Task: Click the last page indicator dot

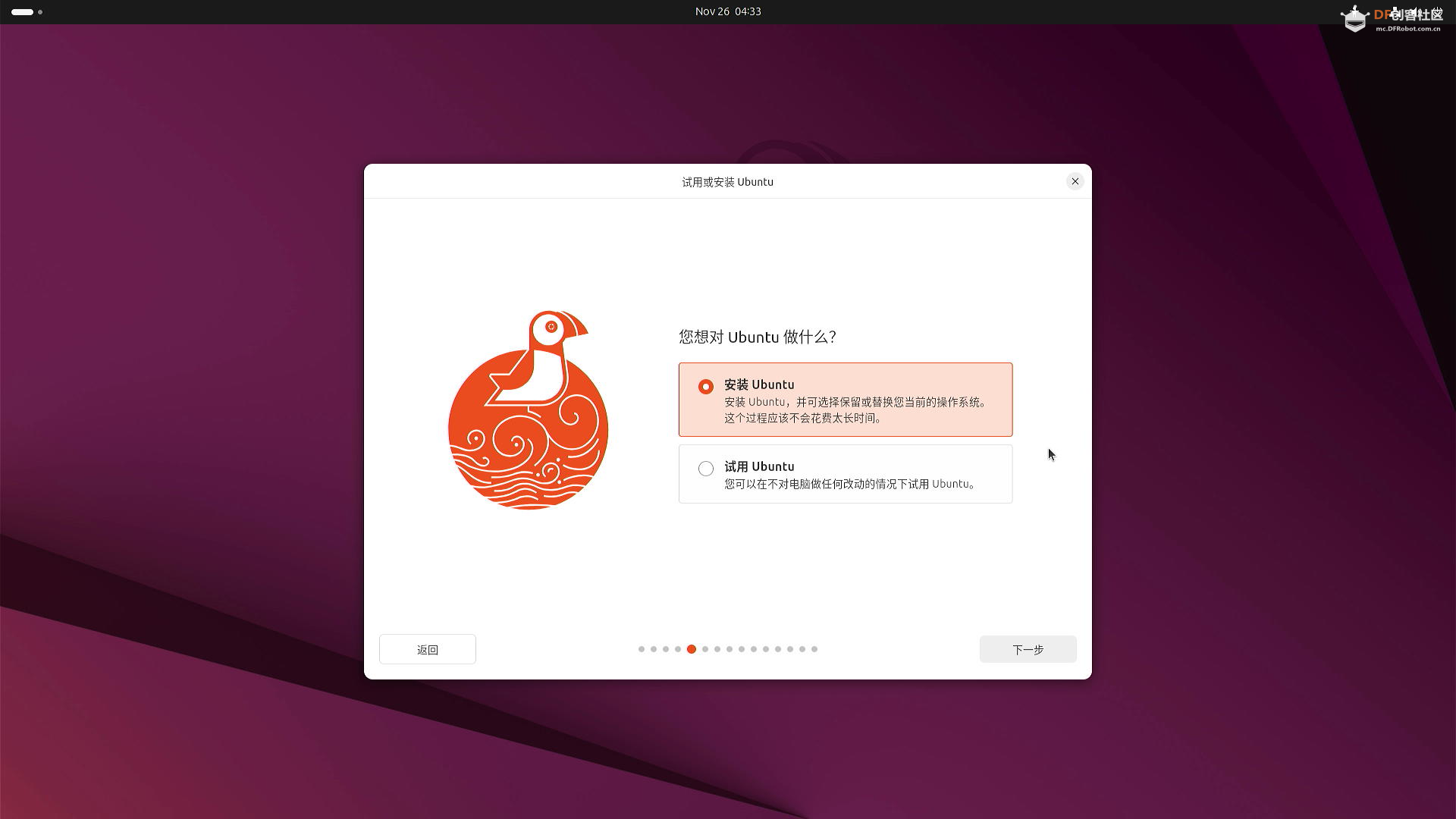Action: pyautogui.click(x=814, y=649)
